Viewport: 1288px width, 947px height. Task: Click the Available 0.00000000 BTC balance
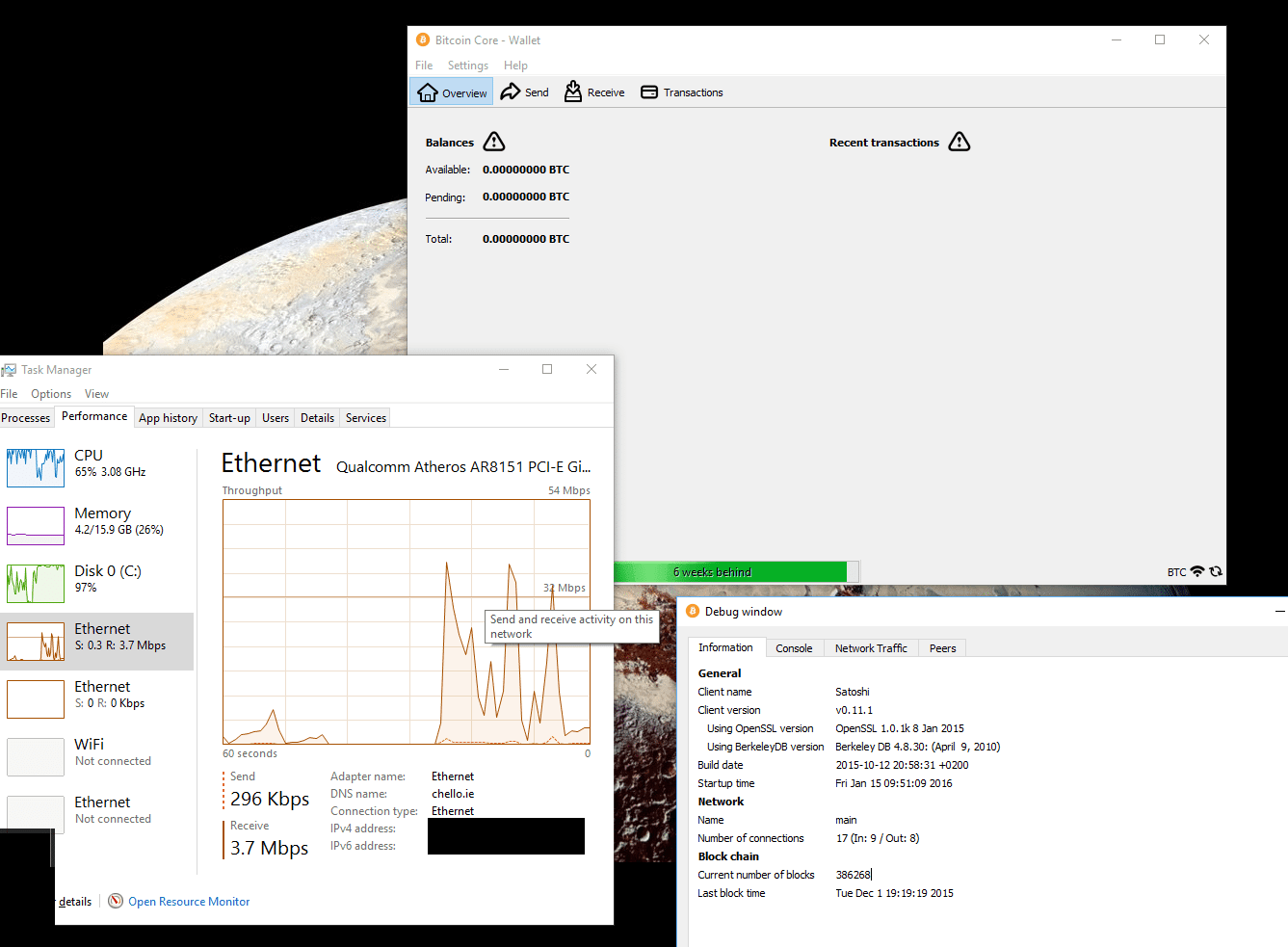pos(526,170)
